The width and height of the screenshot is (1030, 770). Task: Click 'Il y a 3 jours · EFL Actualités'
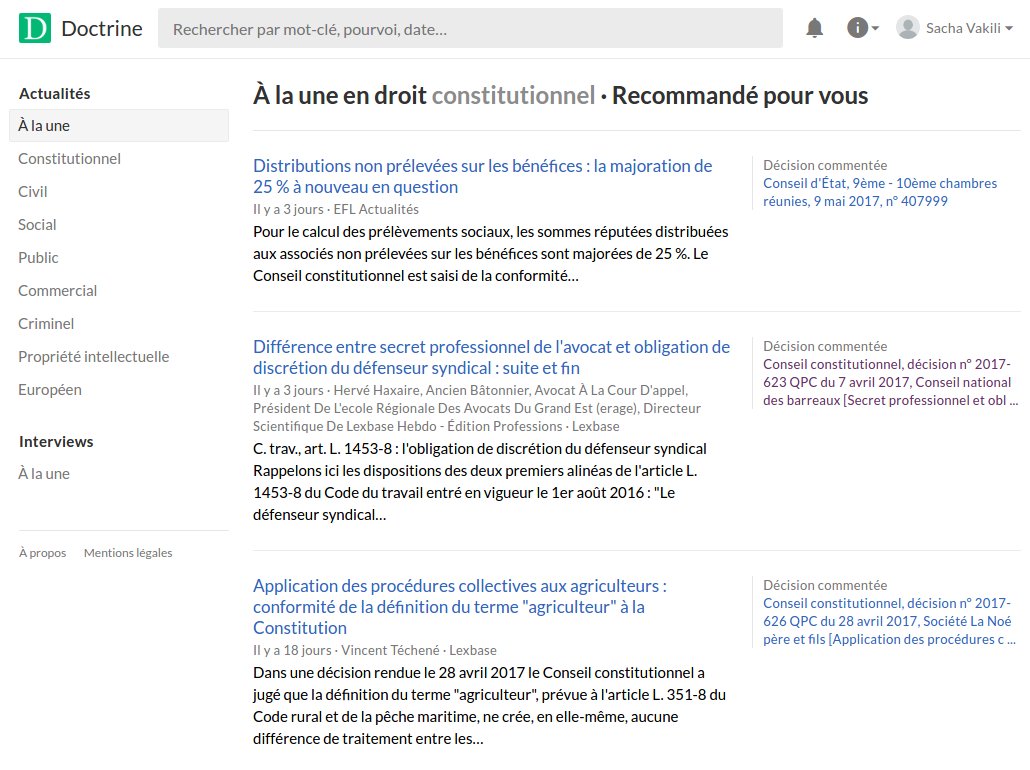click(x=336, y=210)
